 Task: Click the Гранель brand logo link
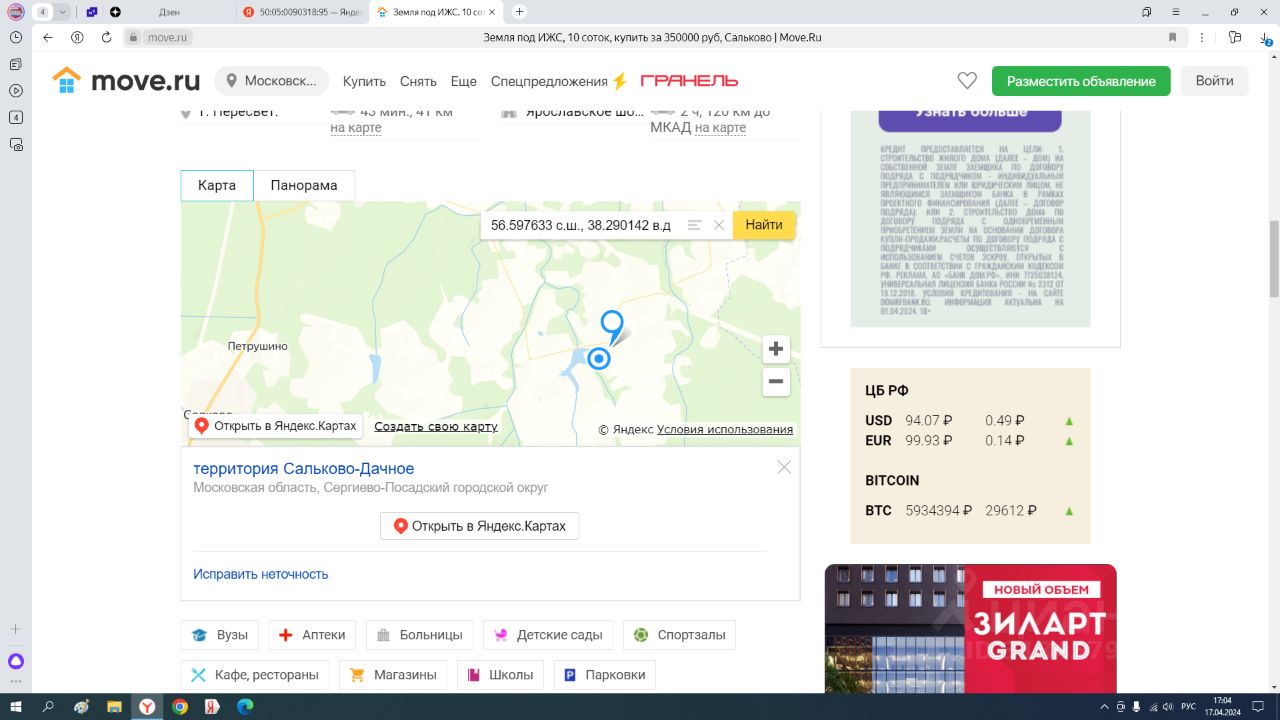689,81
